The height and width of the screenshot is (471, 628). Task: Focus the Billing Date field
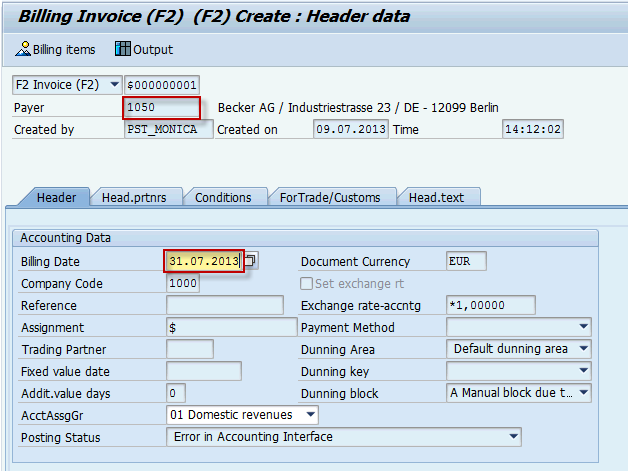point(204,261)
